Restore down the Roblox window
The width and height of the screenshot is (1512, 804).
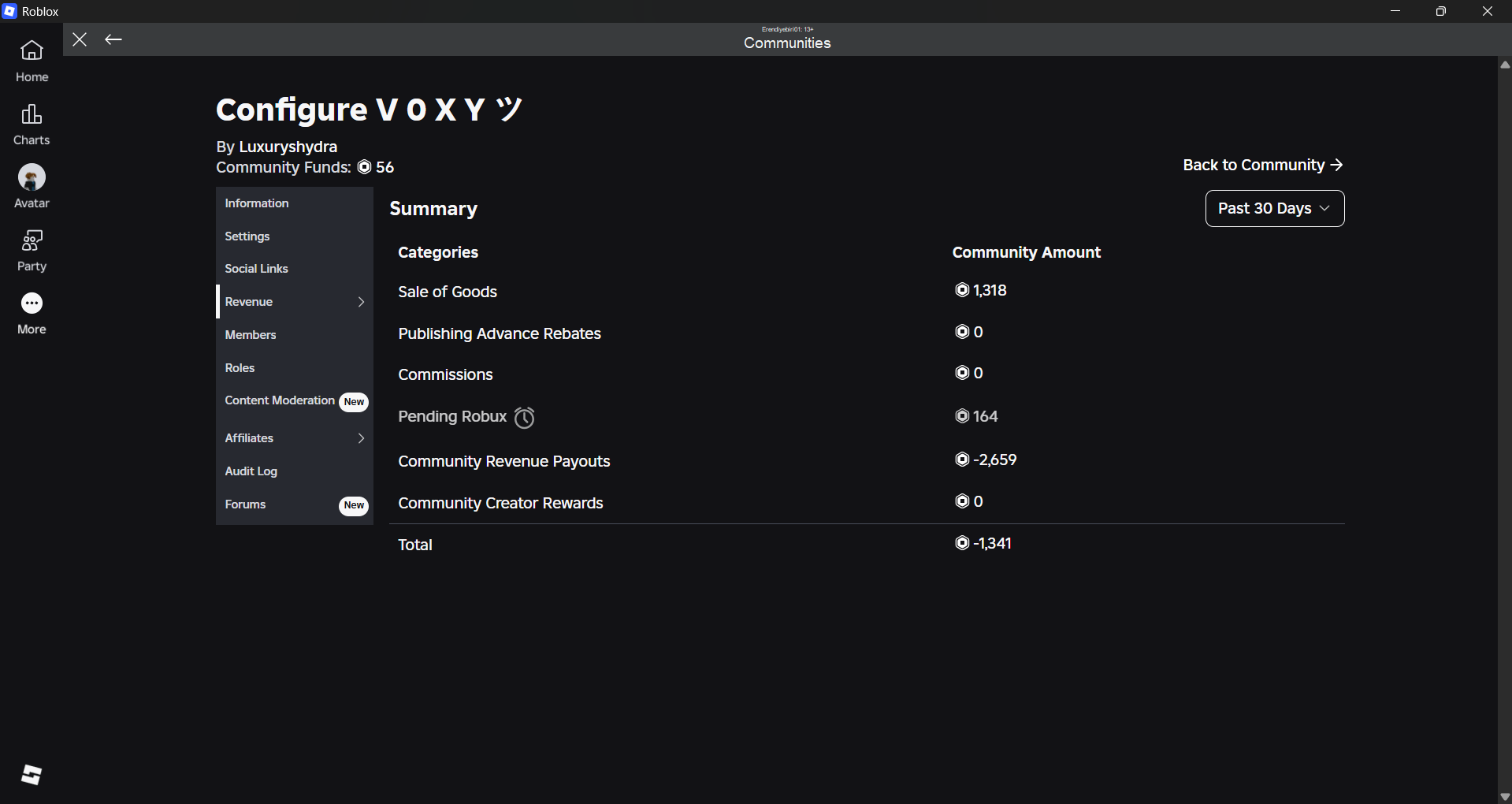1441,11
